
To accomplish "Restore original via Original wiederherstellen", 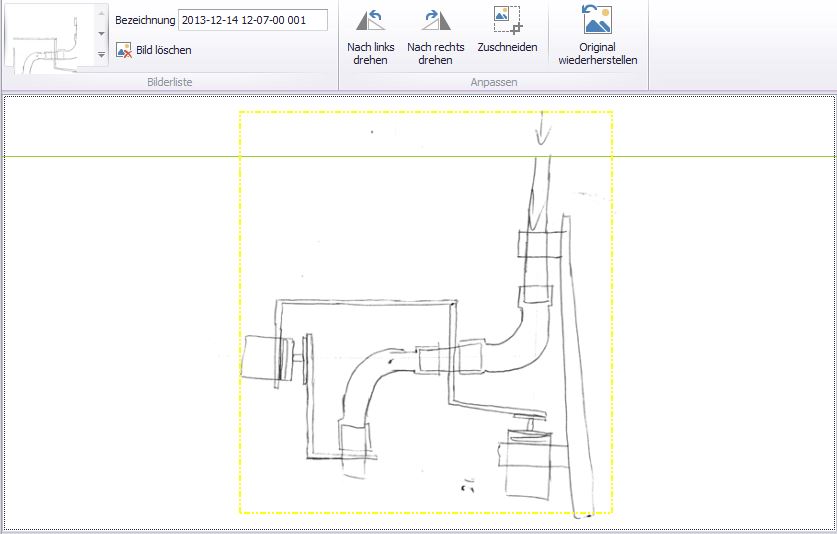I will coord(597,34).
